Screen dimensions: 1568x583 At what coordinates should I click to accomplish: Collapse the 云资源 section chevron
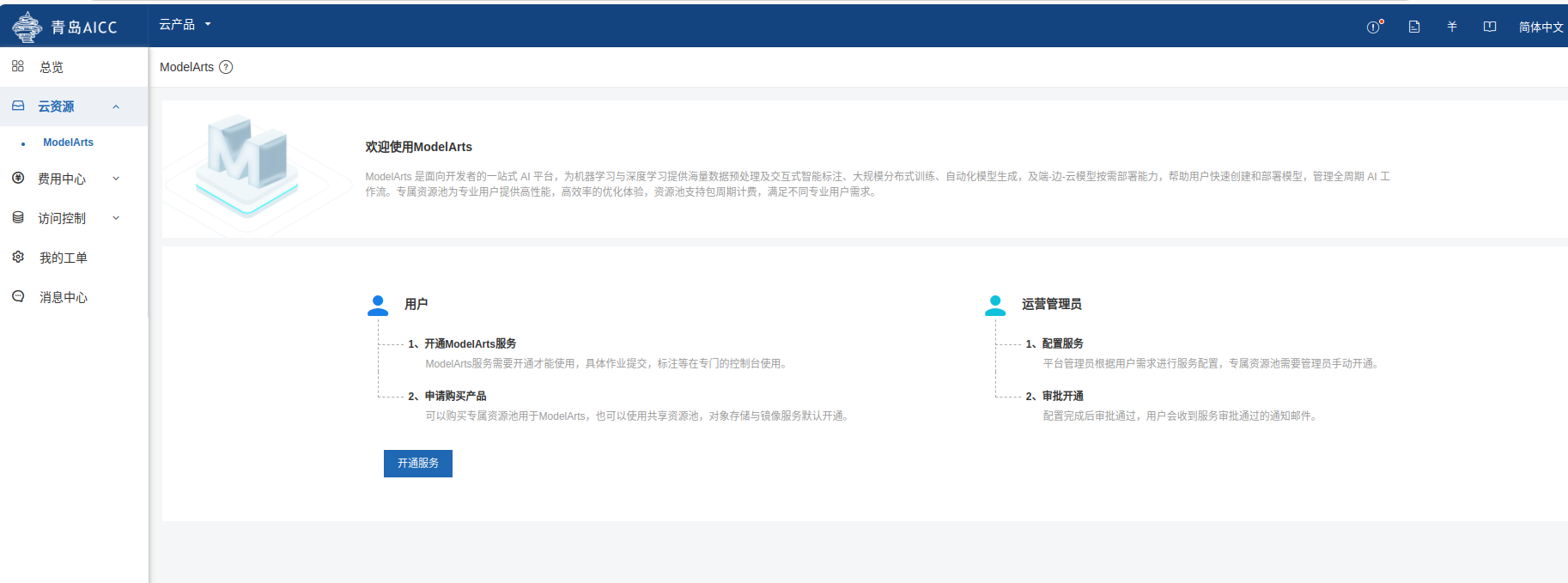pyautogui.click(x=116, y=106)
